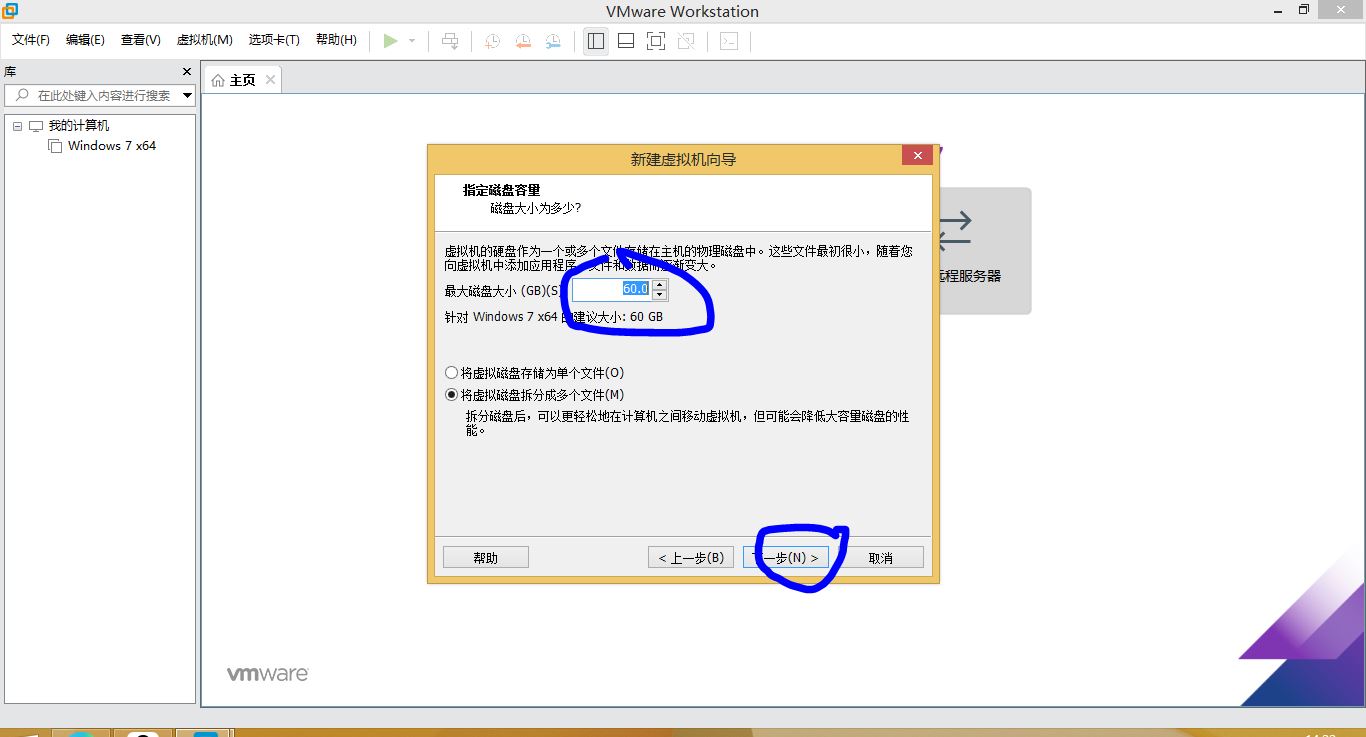Enter full screen mode via toolbar icon

(656, 41)
